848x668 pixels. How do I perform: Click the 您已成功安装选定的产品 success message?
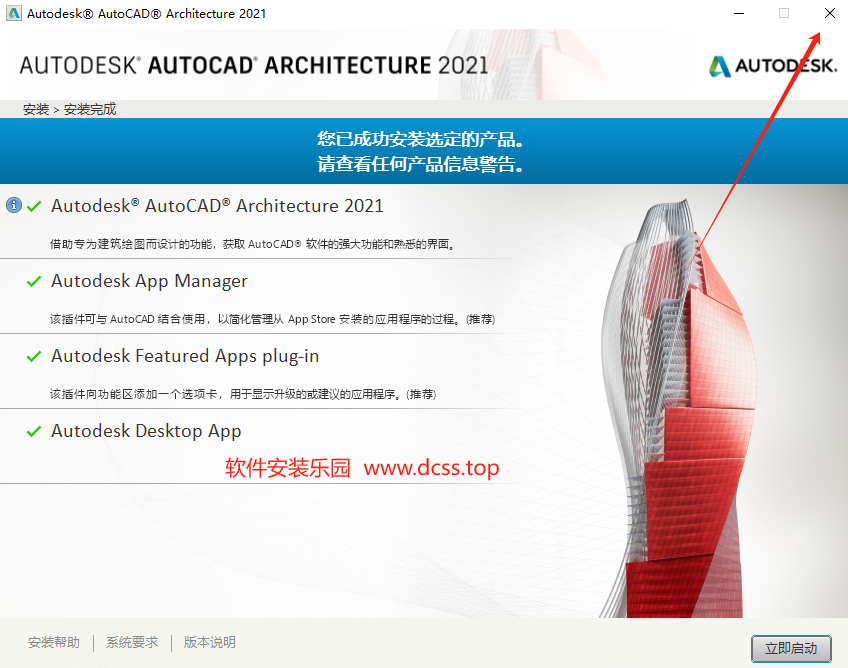click(x=421, y=139)
